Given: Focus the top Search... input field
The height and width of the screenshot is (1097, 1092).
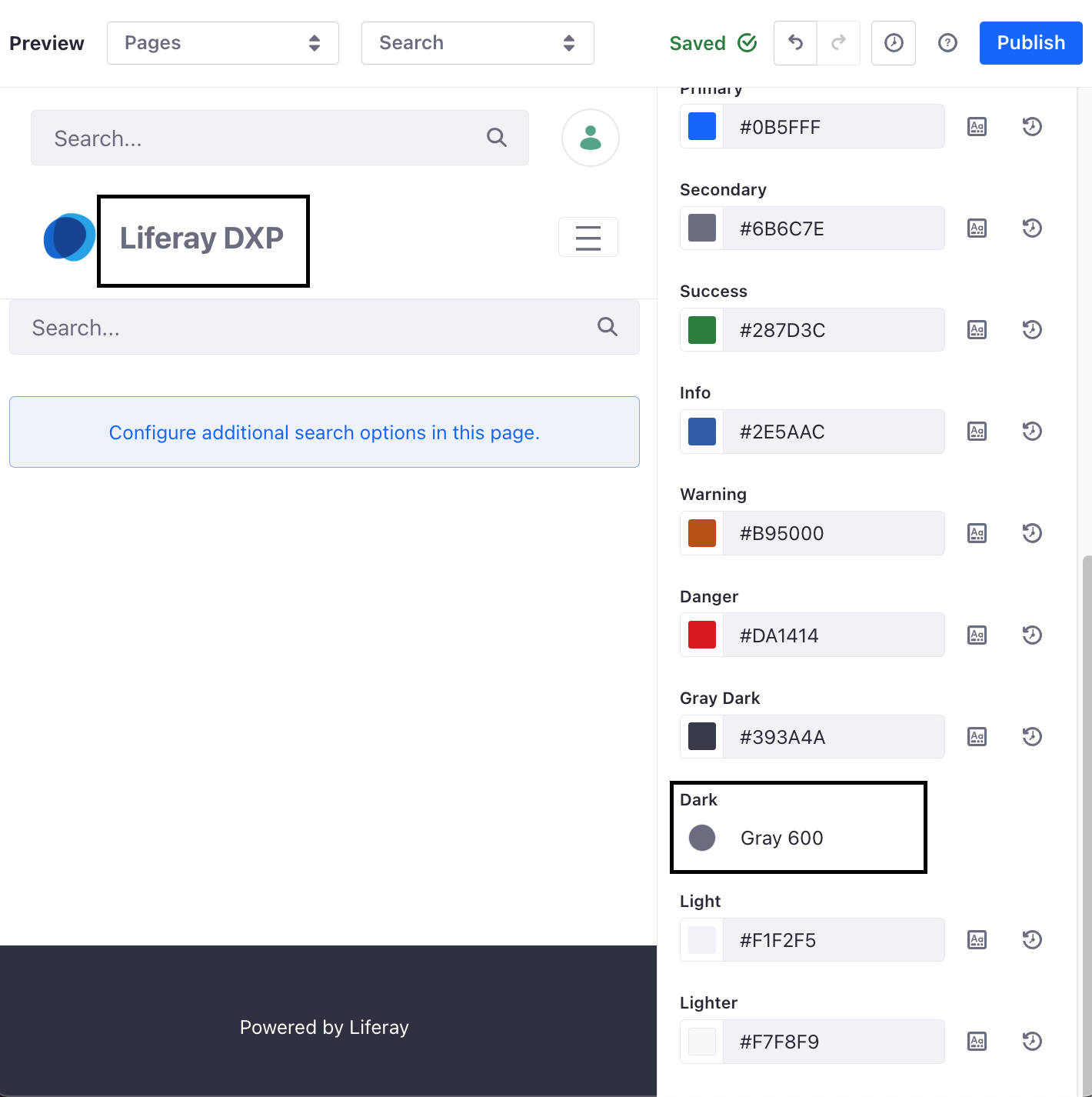Looking at the screenshot, I should (280, 138).
